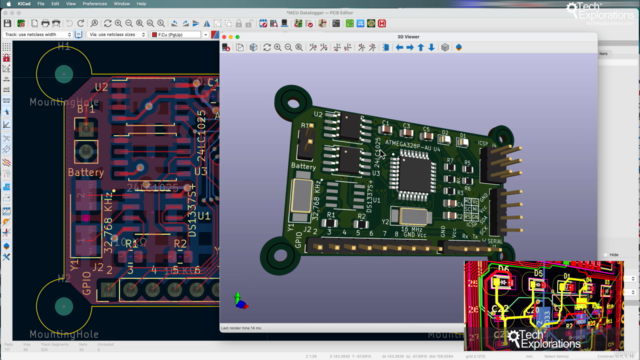This screenshot has width=640, height=360.
Task: Expand layer selector arrow button
Action: tap(206, 35)
